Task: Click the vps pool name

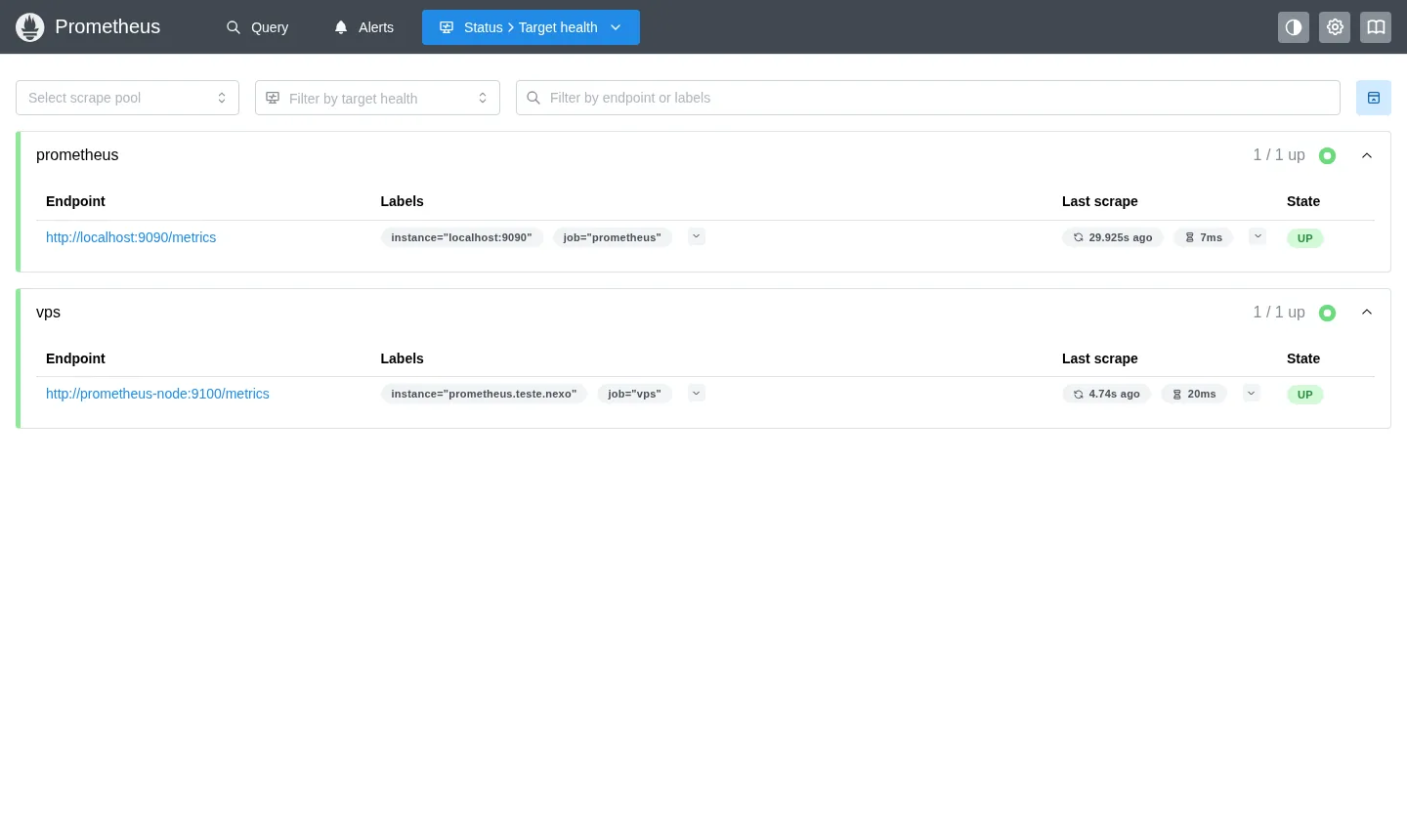Action: (48, 313)
